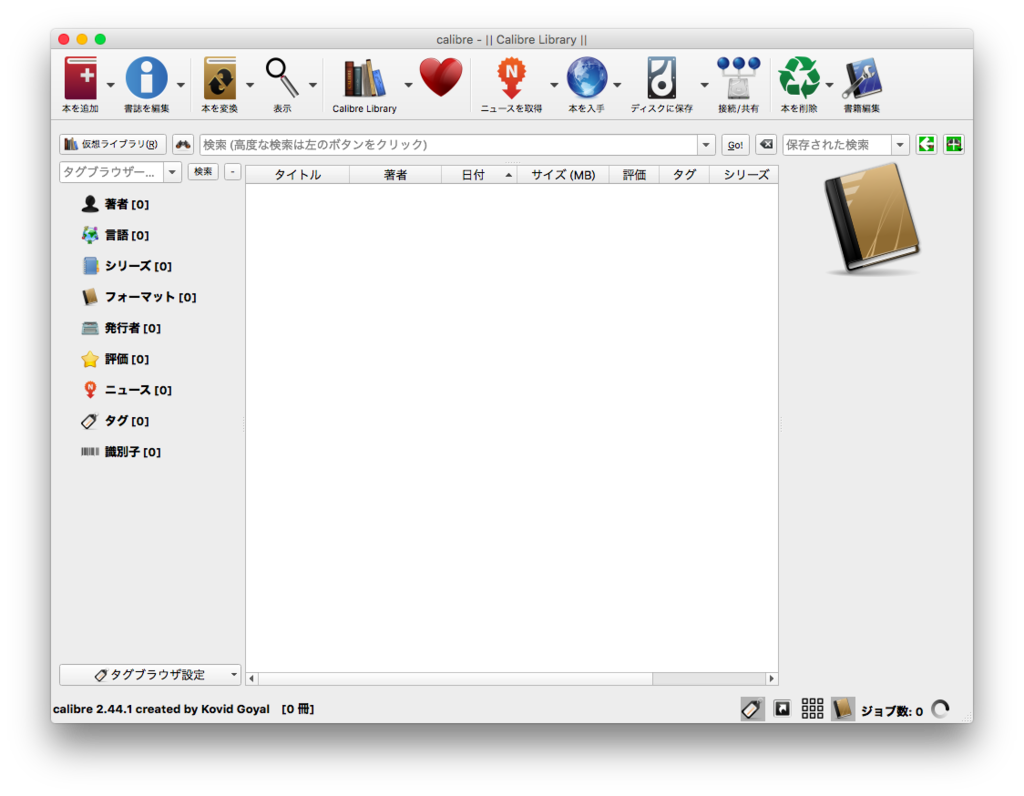Open the 本を削除 dropdown arrow
This screenshot has height=796, width=1024.
coord(829,85)
